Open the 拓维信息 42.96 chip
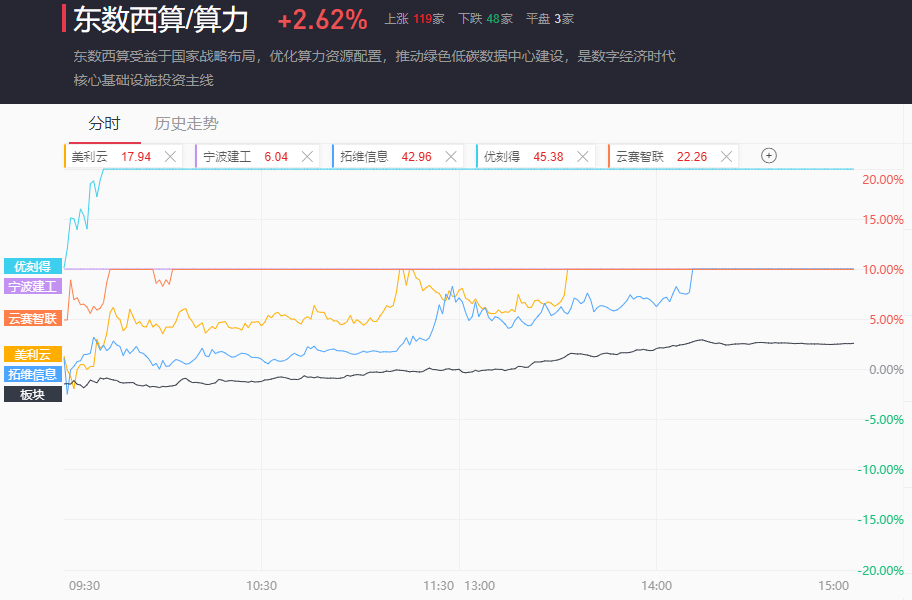 click(385, 156)
